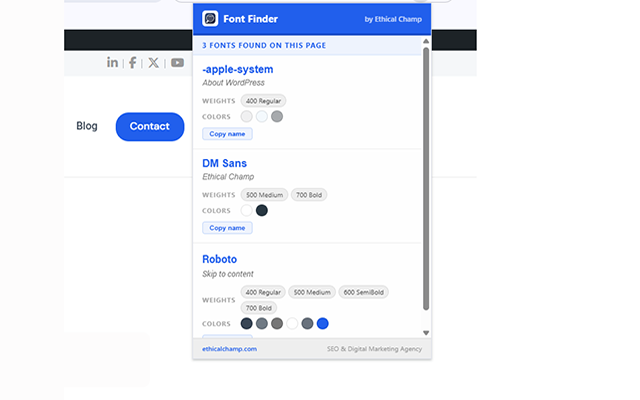The image size is (640, 400).
Task: Click the Font Finder logo icon
Action: point(210,19)
